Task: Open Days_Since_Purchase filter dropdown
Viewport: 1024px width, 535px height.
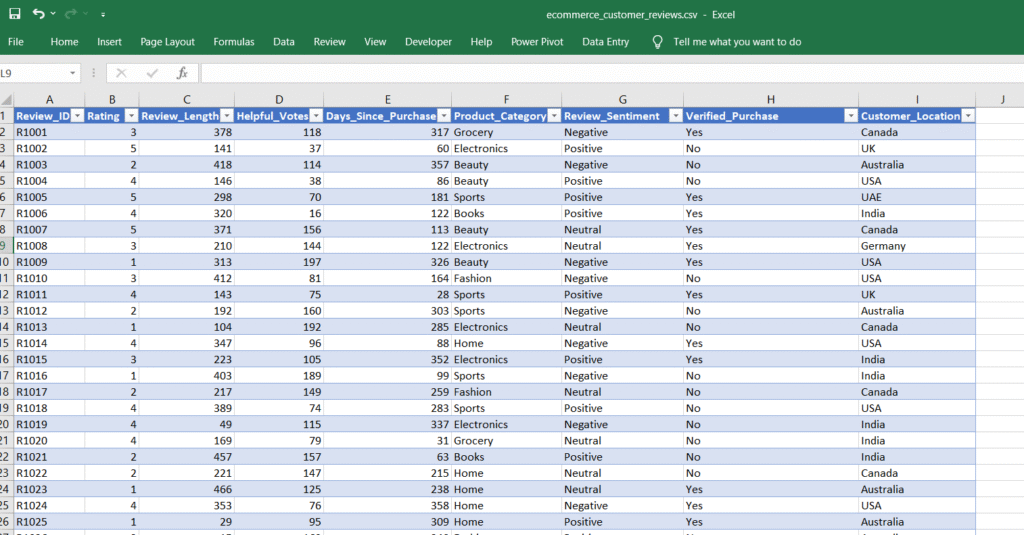Action: point(443,116)
